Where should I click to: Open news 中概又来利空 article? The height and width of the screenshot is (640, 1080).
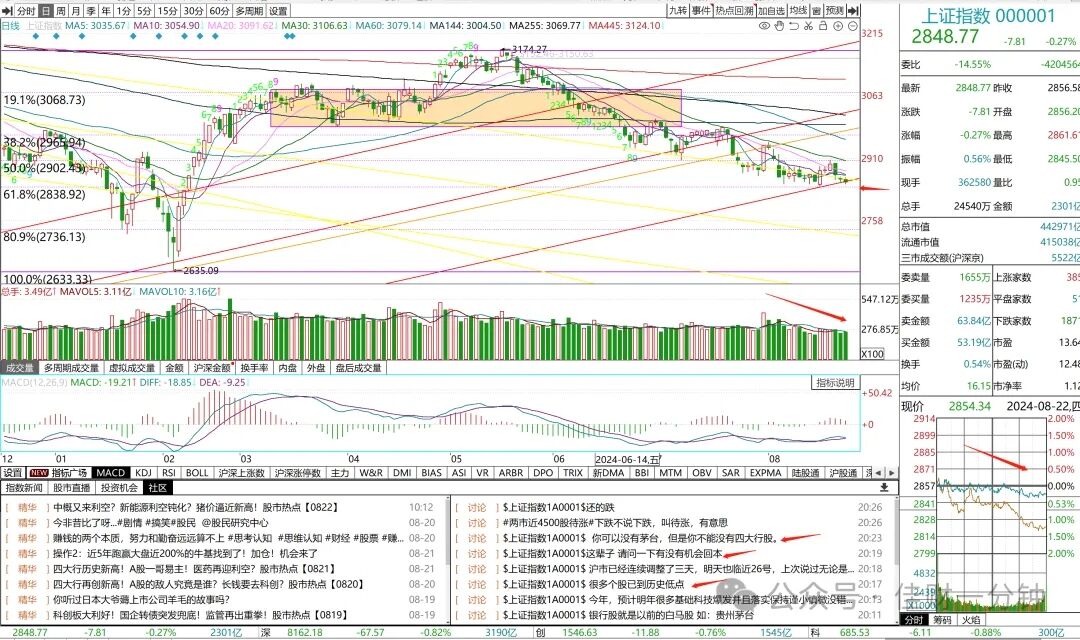[x=195, y=507]
